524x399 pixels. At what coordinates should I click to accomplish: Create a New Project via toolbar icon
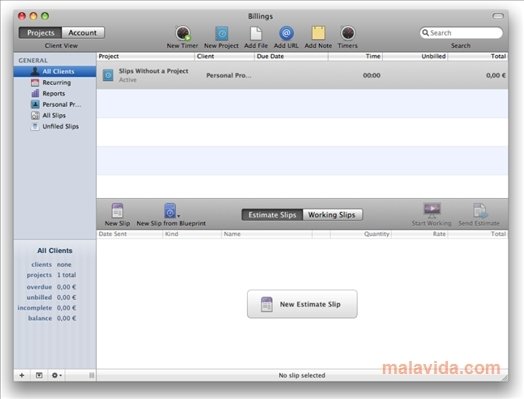click(222, 33)
